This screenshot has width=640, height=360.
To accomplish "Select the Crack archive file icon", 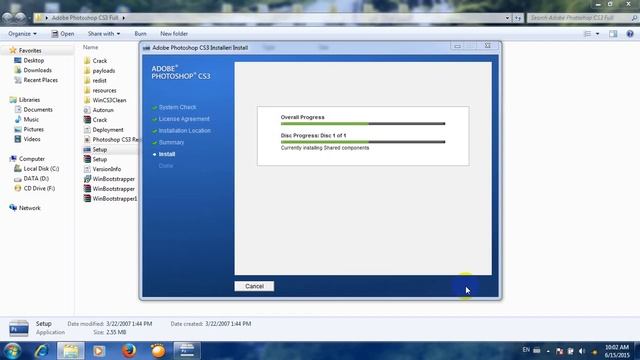I will coord(87,120).
